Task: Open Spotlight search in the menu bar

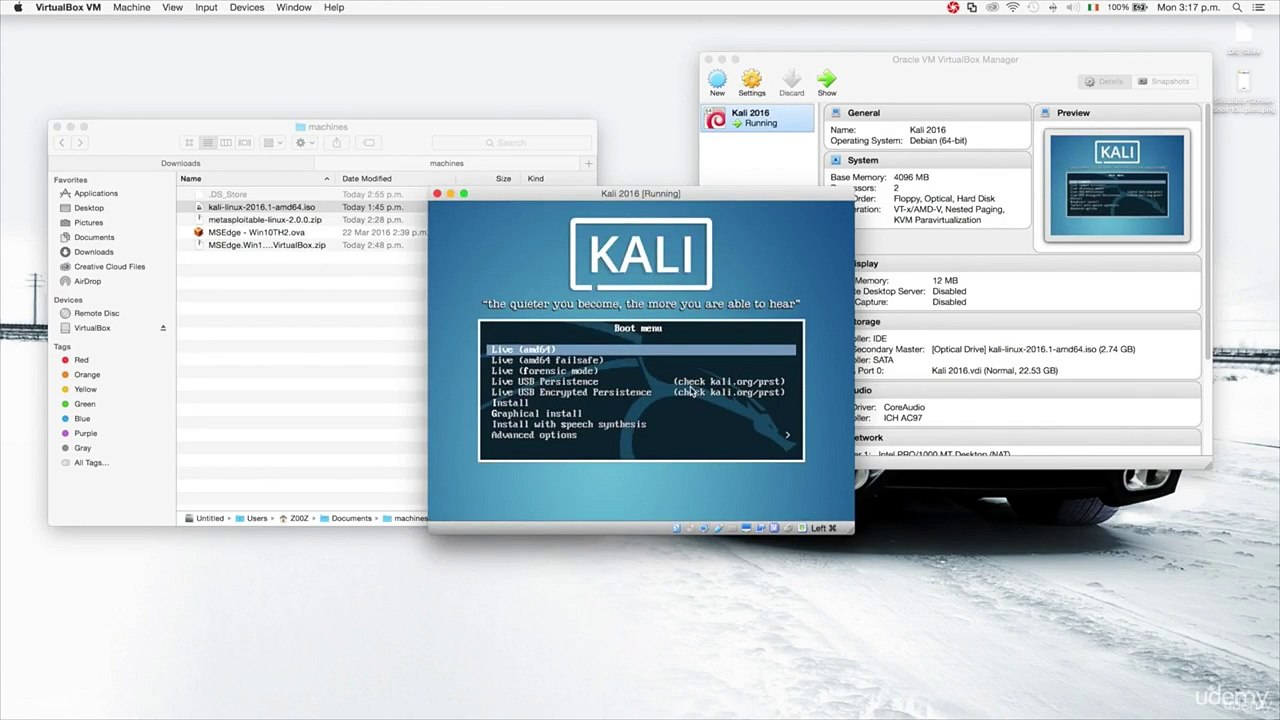Action: coord(1238,7)
